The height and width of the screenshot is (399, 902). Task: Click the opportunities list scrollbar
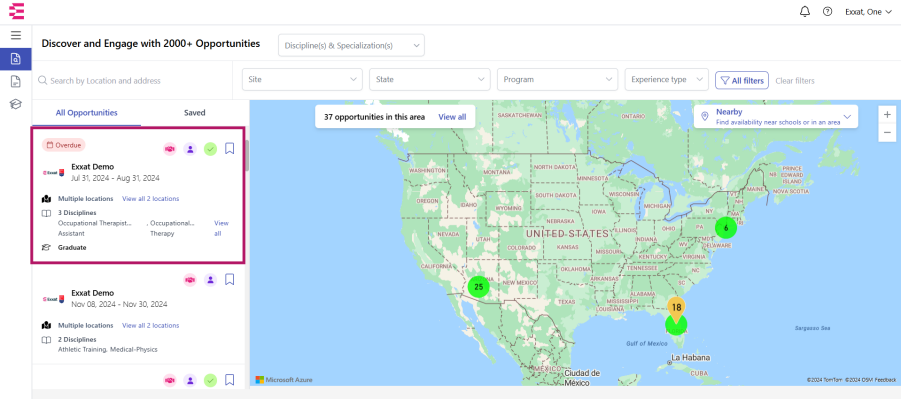(247, 155)
